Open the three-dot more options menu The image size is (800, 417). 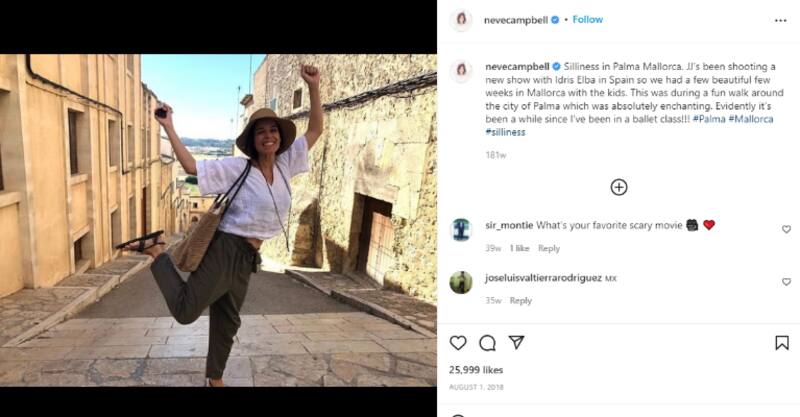[x=780, y=20]
